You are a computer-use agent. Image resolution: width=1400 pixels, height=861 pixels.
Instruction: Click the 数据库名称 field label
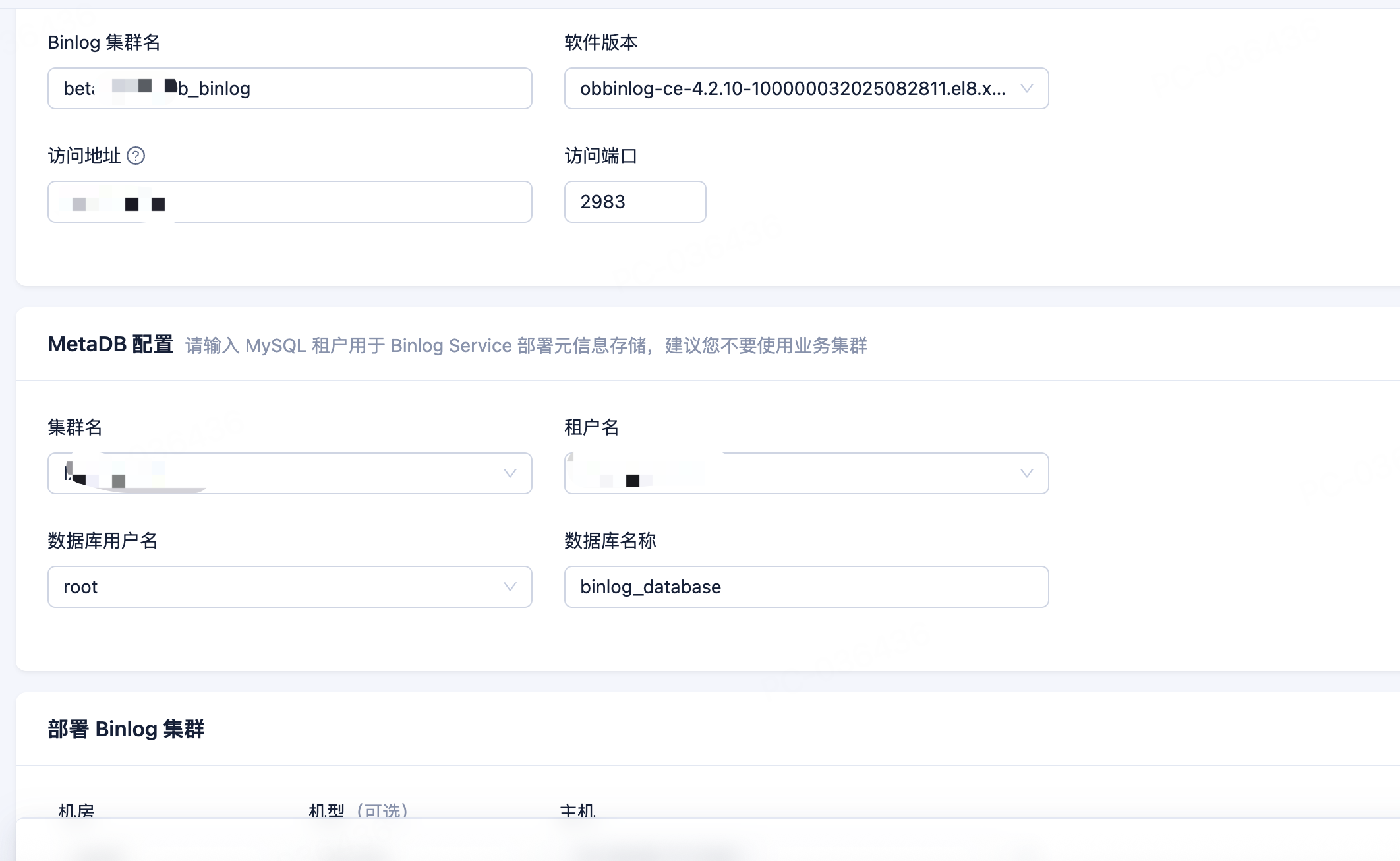click(610, 541)
